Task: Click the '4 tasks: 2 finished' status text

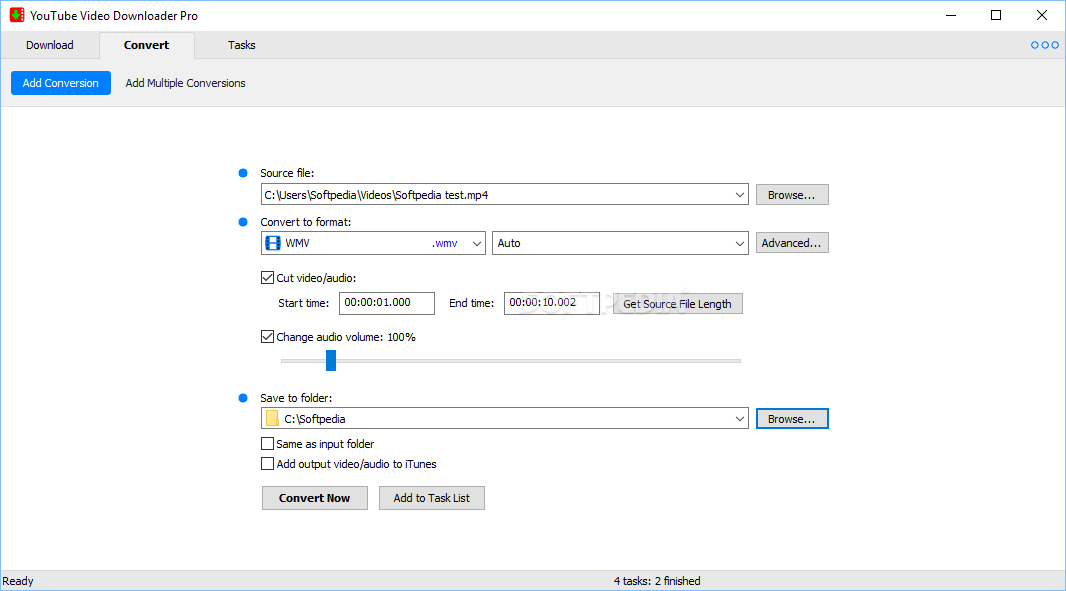Action: pyautogui.click(x=657, y=581)
